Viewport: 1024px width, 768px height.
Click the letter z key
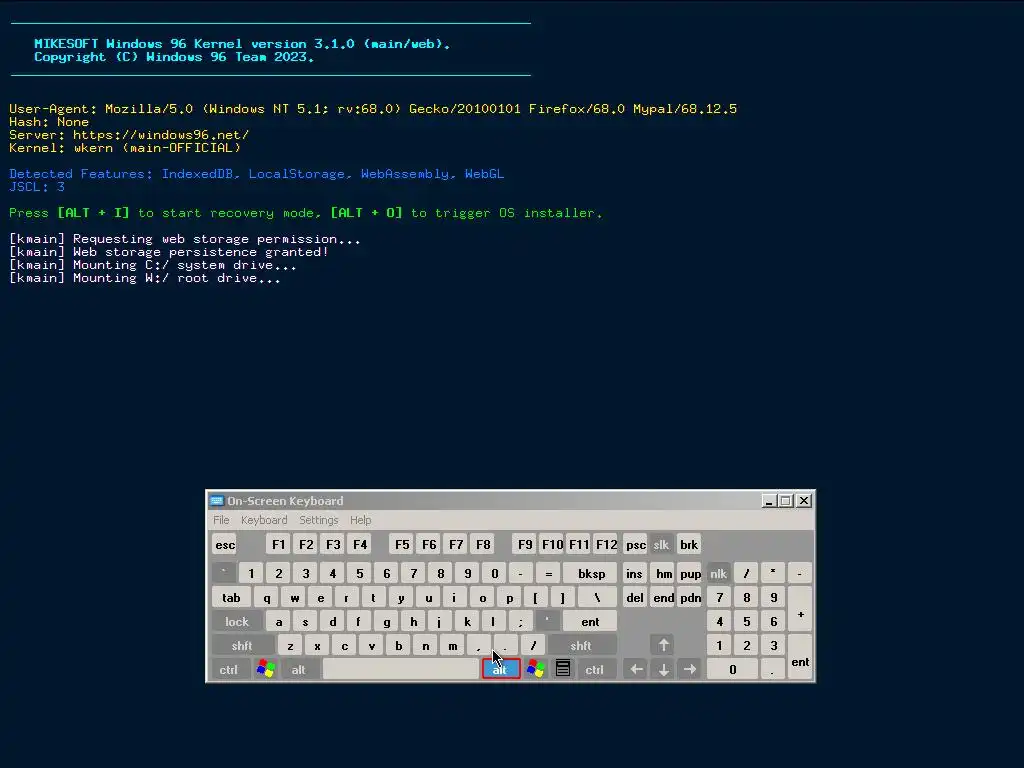click(x=290, y=646)
